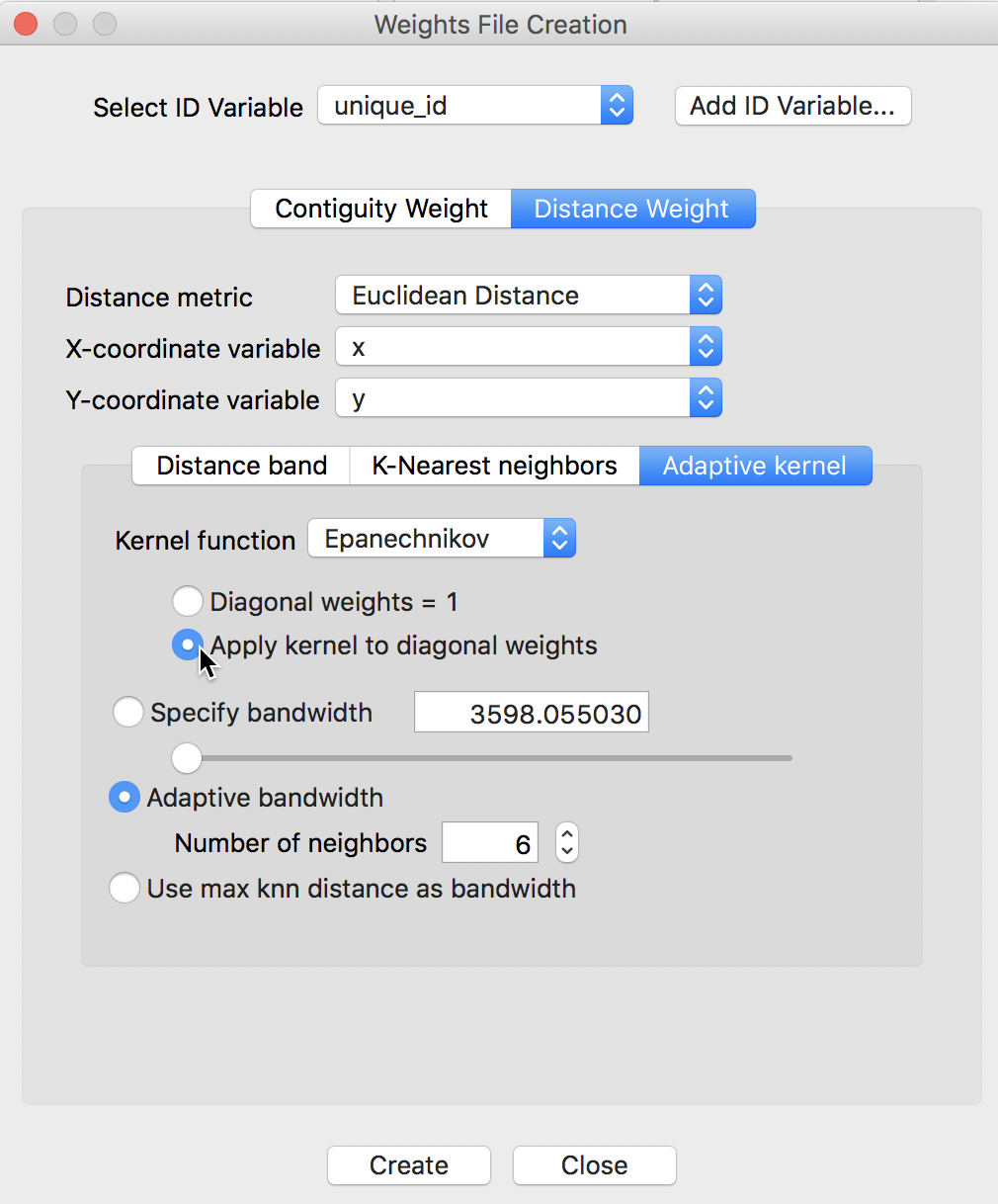Click the Close button
This screenshot has width=998, height=1204.
(x=595, y=1165)
